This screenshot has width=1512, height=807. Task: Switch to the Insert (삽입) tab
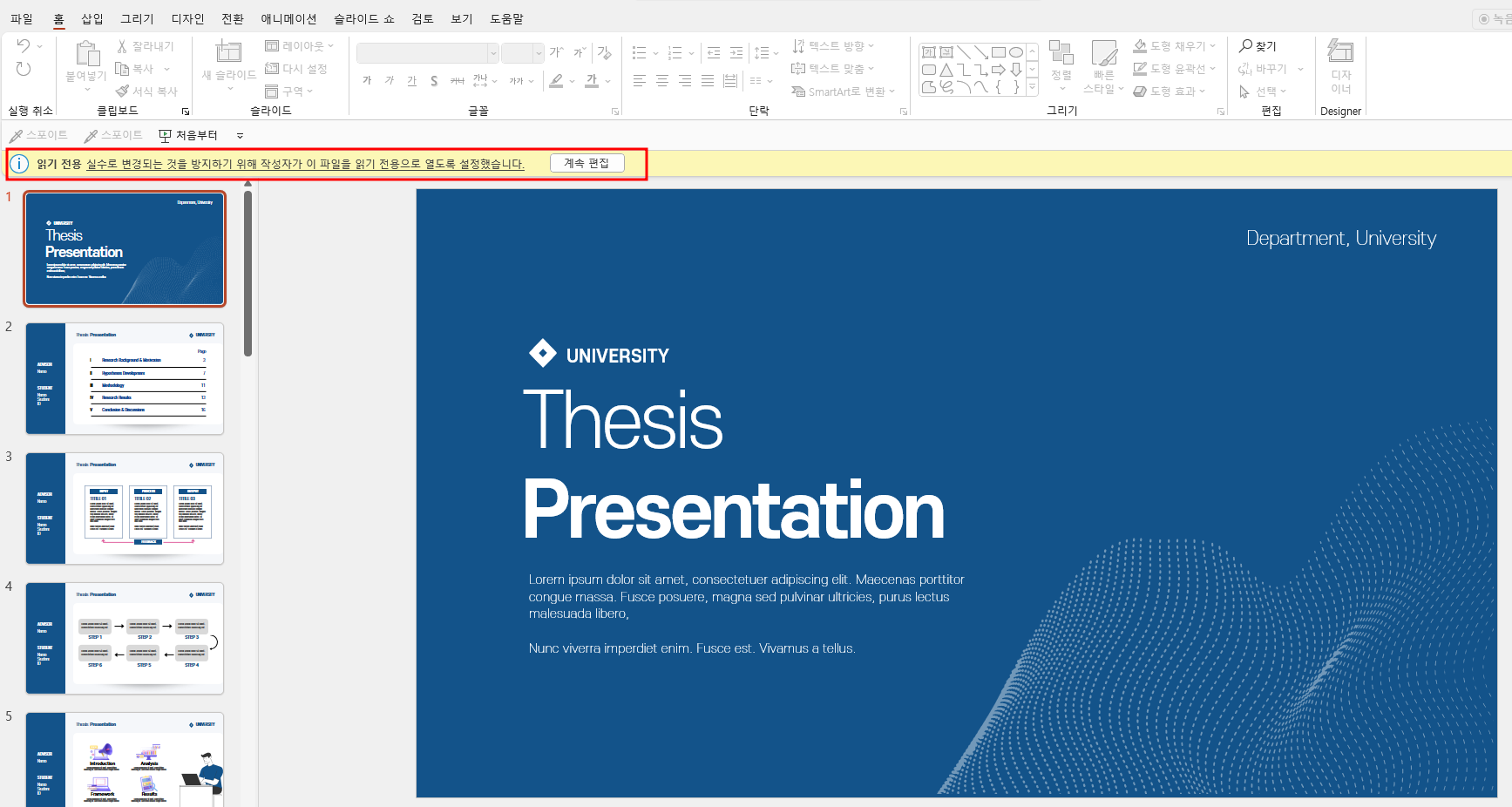92,18
